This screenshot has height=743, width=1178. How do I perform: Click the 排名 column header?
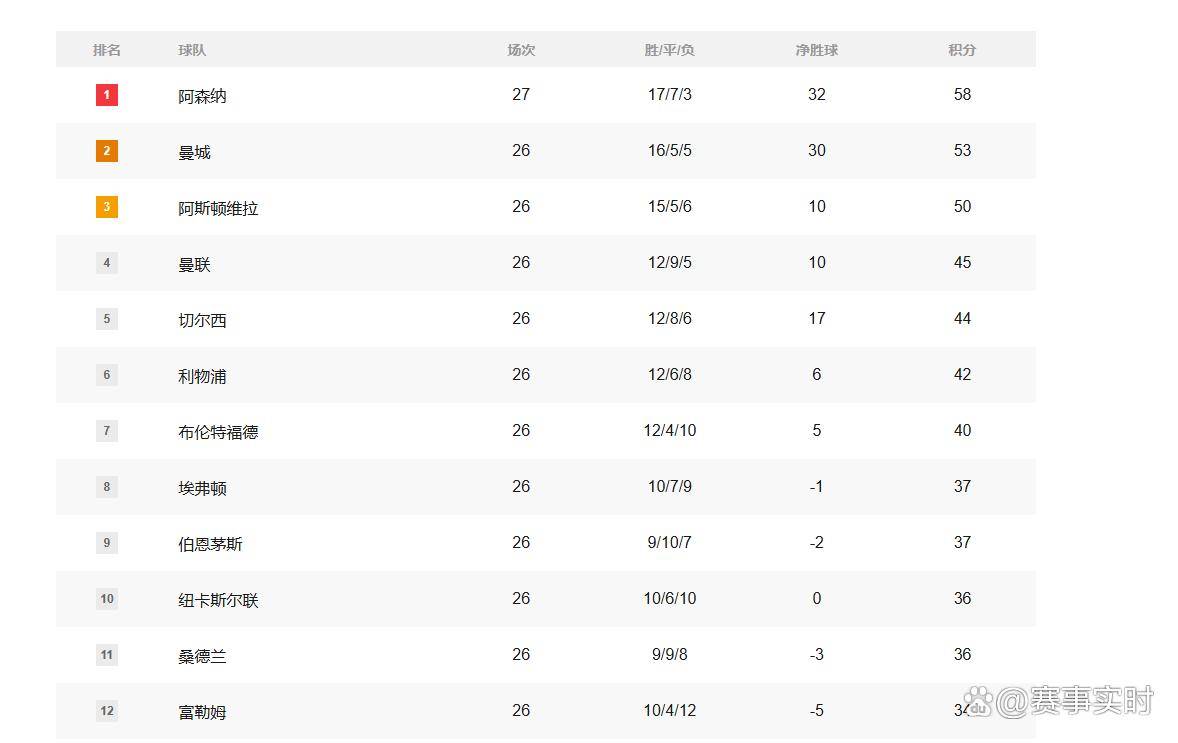(x=107, y=50)
